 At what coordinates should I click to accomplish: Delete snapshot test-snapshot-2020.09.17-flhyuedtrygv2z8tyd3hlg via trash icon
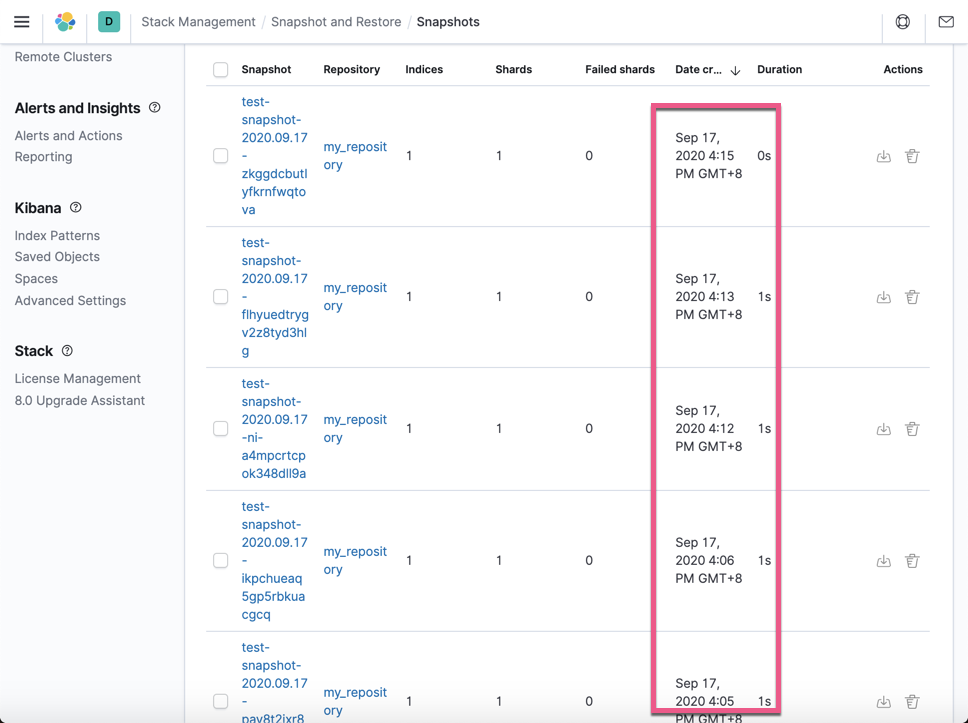pyautogui.click(x=912, y=297)
